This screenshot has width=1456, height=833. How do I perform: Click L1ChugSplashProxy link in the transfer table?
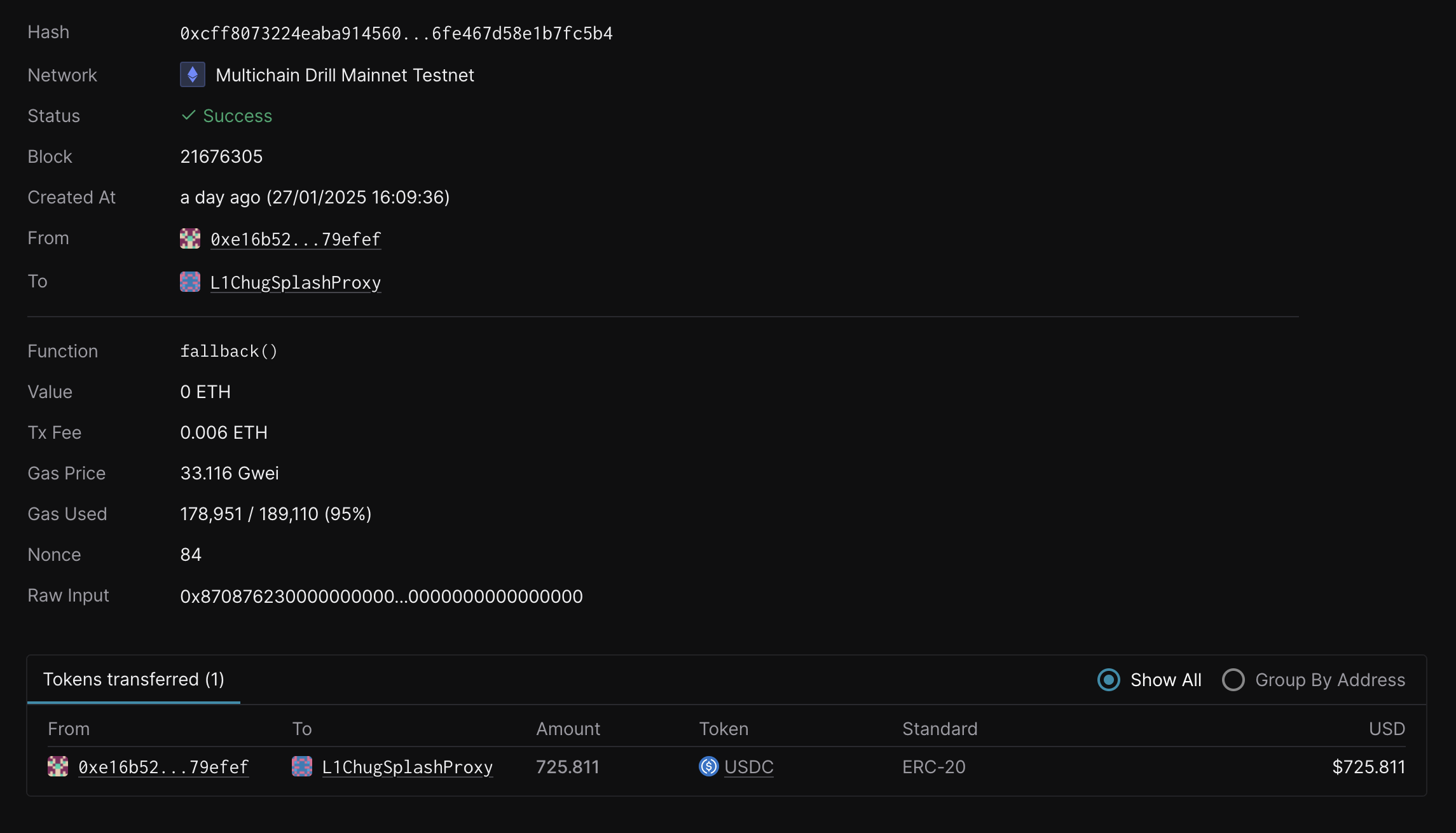(407, 767)
